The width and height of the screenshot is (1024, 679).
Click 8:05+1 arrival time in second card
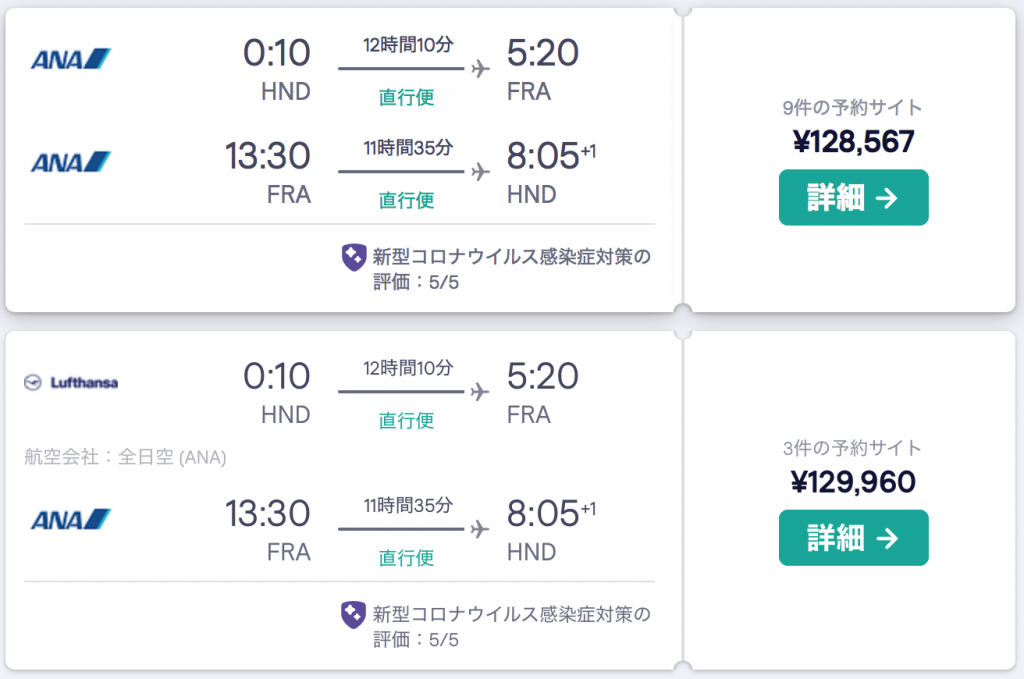click(551, 513)
